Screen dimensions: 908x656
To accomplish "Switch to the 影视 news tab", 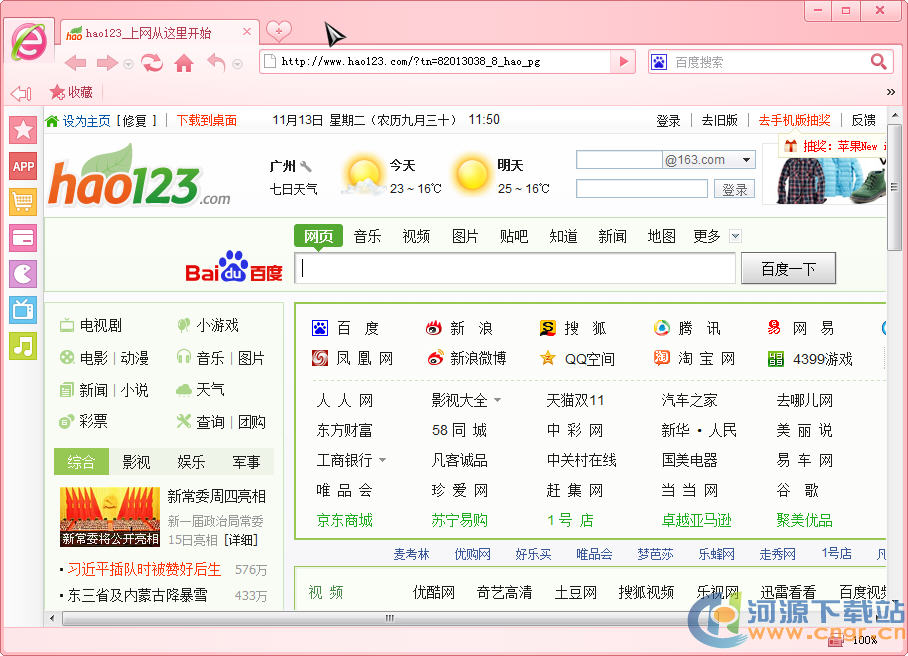I will (136, 462).
